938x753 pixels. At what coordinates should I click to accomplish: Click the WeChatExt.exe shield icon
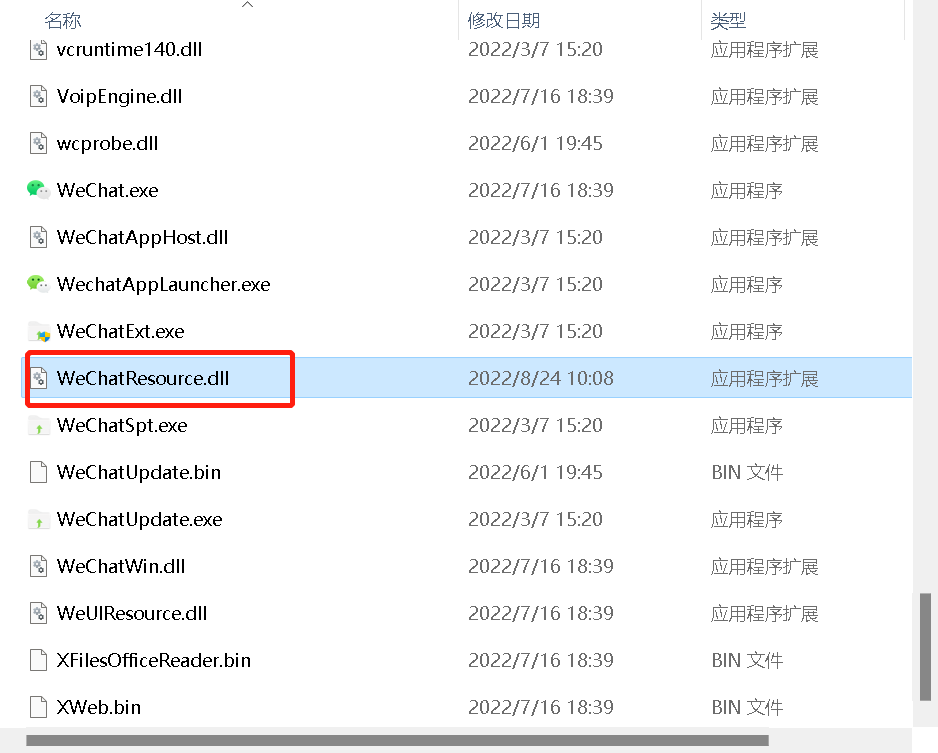(38, 331)
